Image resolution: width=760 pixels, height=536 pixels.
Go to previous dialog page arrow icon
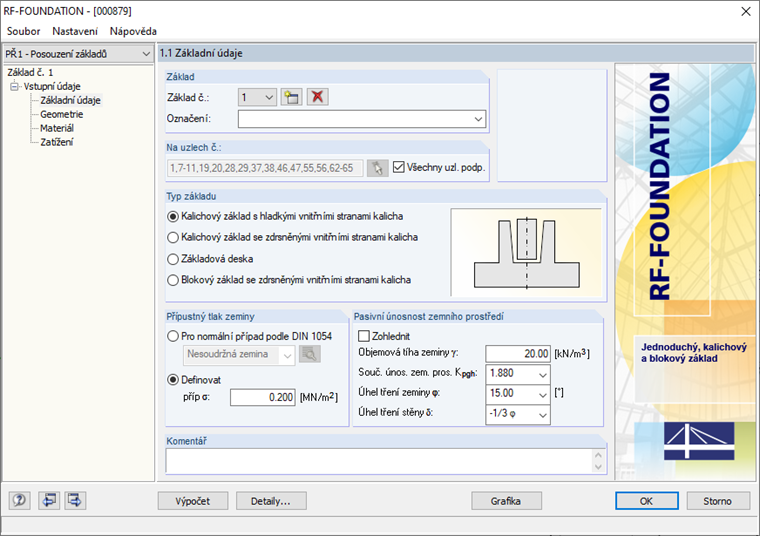coord(48,500)
